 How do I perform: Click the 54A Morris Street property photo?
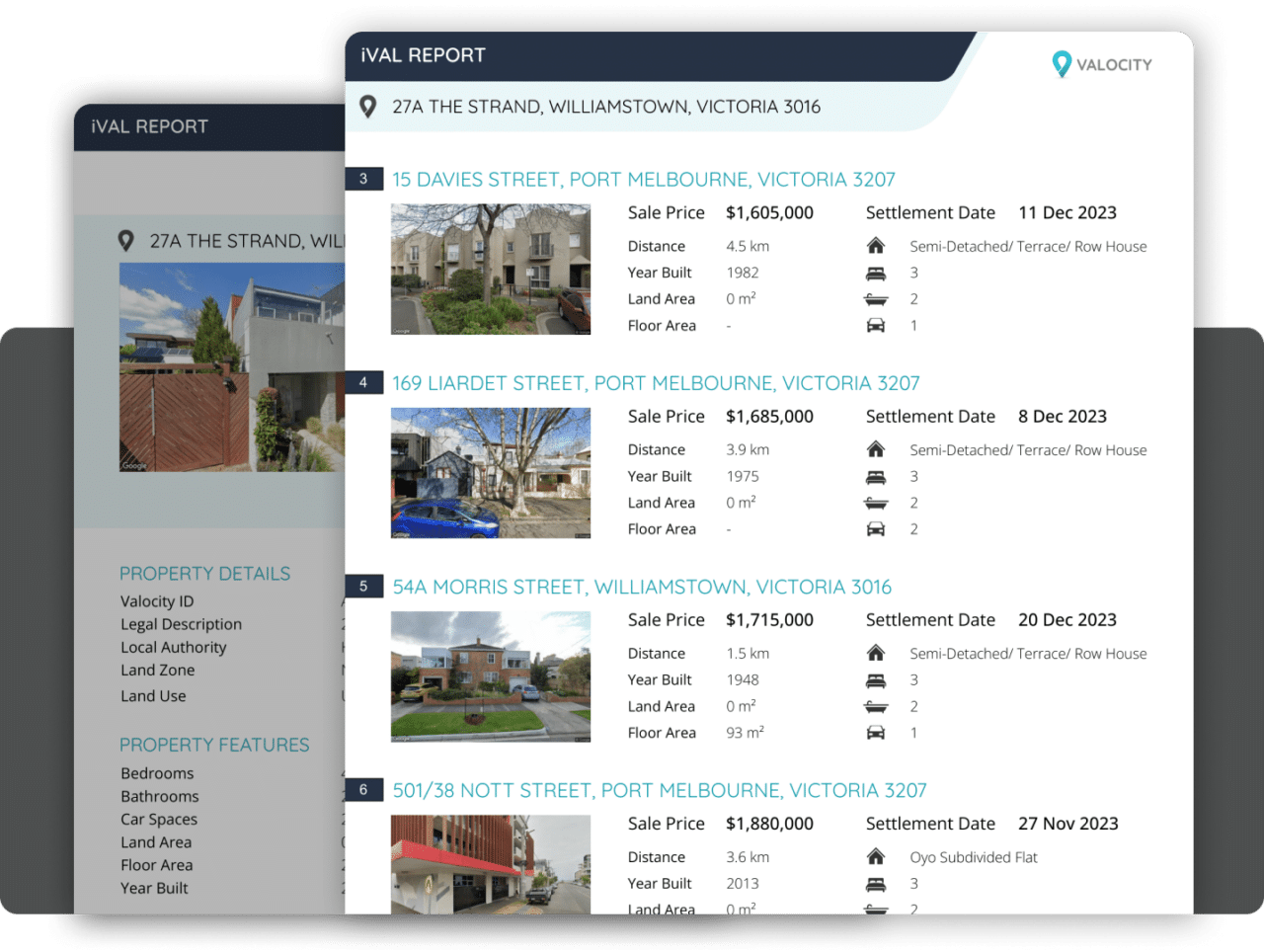(491, 676)
